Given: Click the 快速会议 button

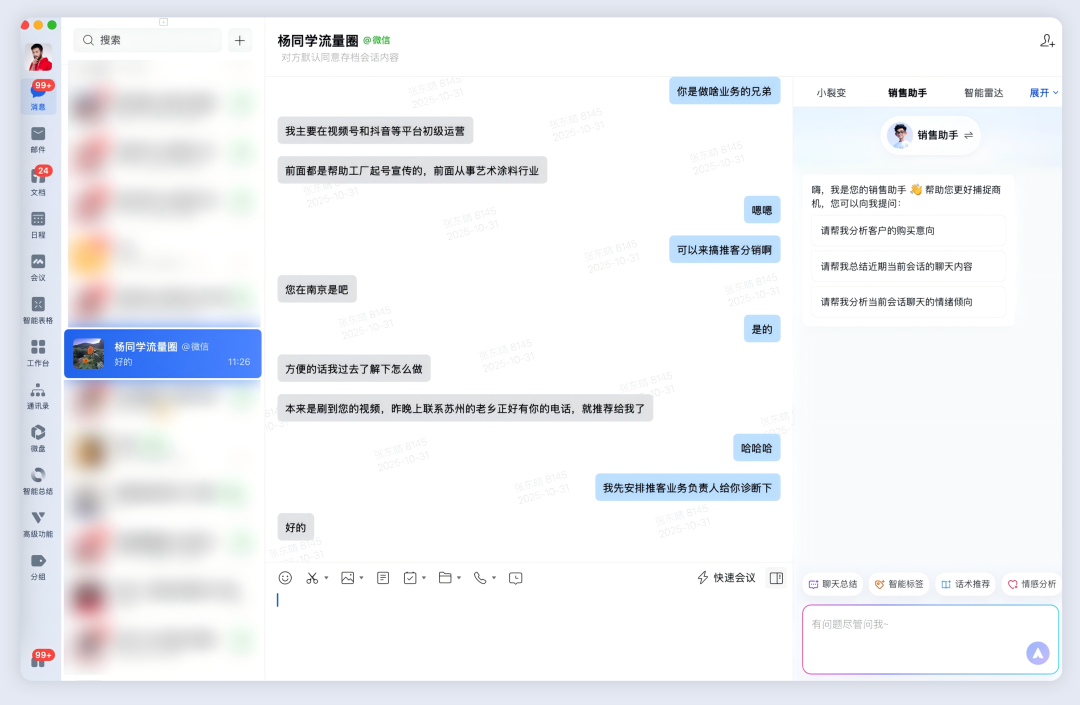Looking at the screenshot, I should pos(725,578).
